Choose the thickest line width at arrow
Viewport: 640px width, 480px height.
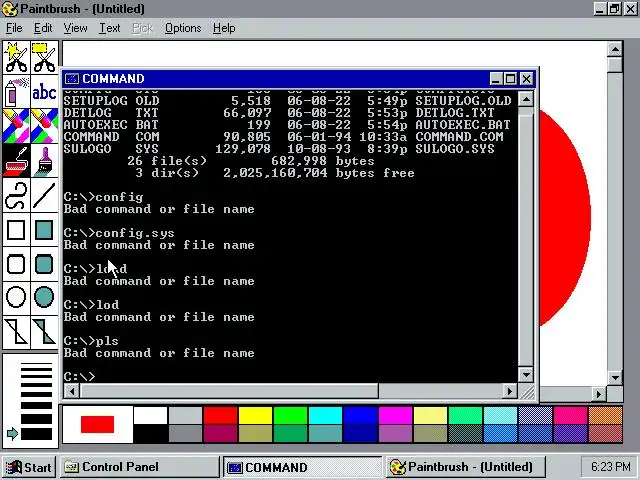click(36, 433)
